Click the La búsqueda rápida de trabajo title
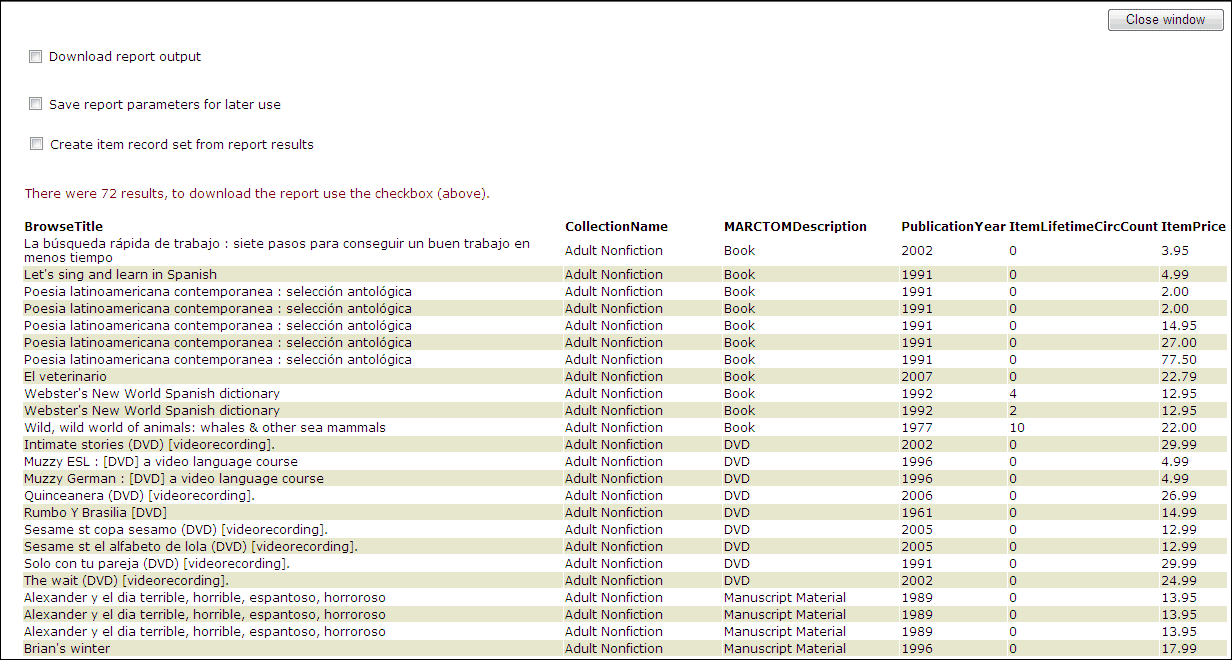 [277, 250]
